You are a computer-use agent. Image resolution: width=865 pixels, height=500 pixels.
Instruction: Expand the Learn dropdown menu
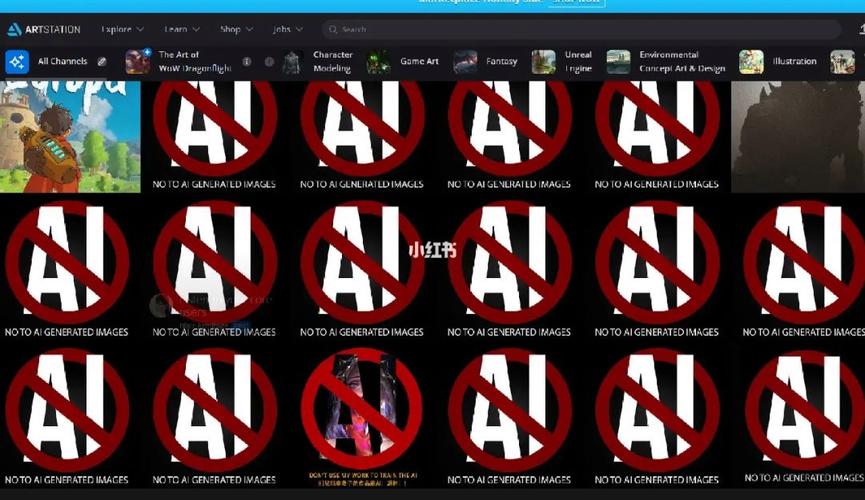[181, 29]
